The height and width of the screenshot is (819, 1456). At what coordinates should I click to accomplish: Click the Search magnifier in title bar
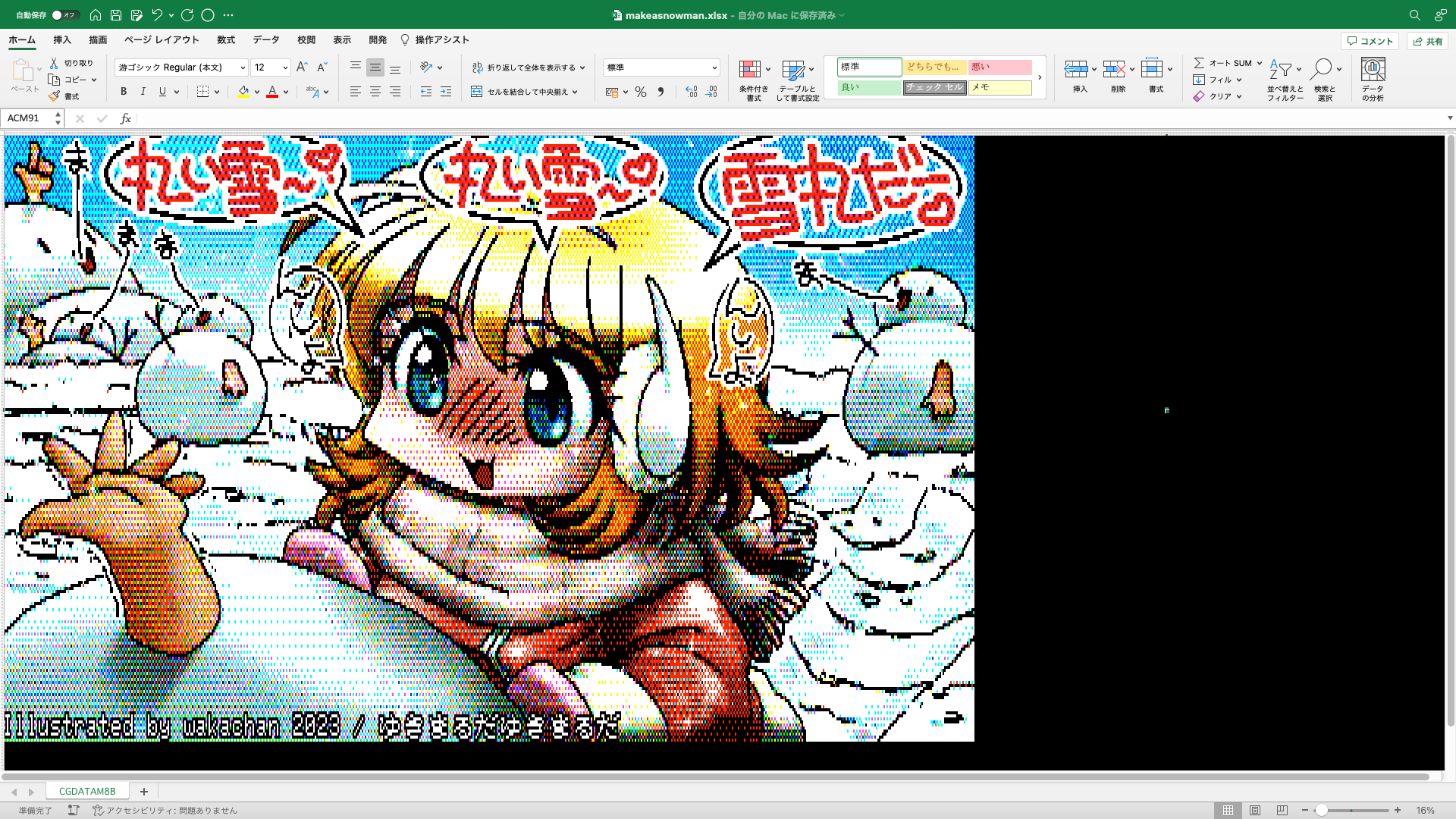pos(1415,15)
